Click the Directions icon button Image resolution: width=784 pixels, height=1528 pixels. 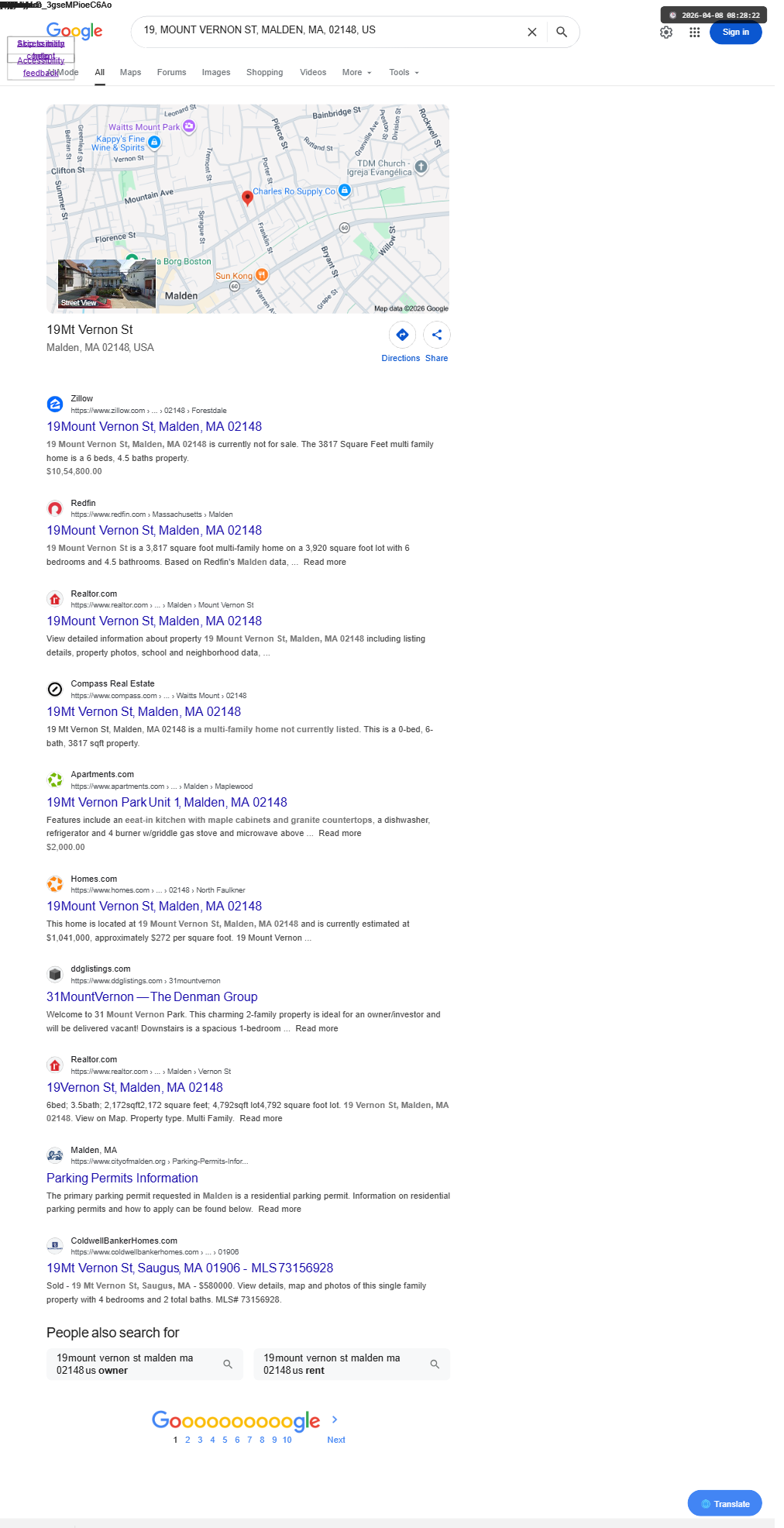[402, 335]
